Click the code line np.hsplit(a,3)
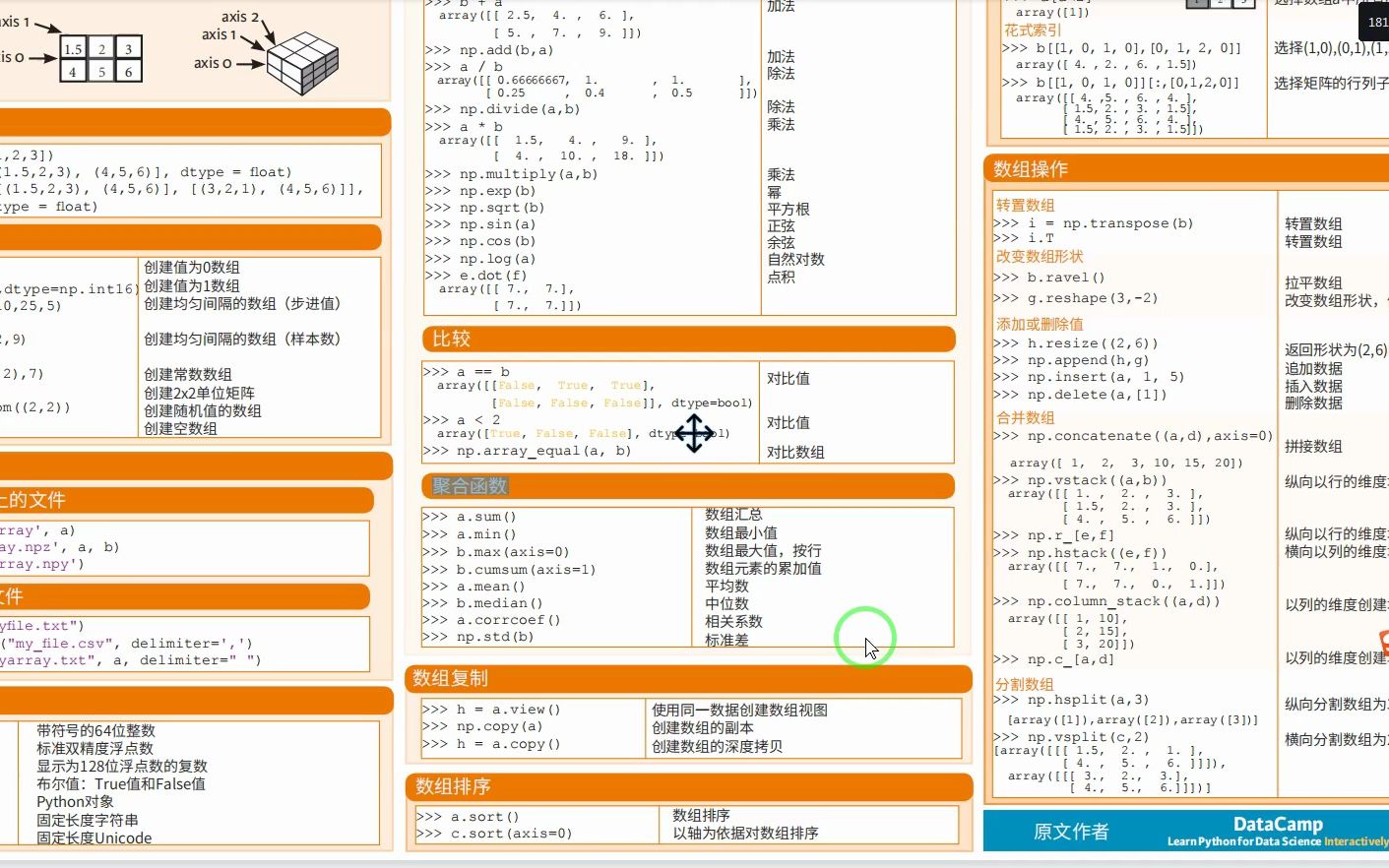 [x=1071, y=700]
